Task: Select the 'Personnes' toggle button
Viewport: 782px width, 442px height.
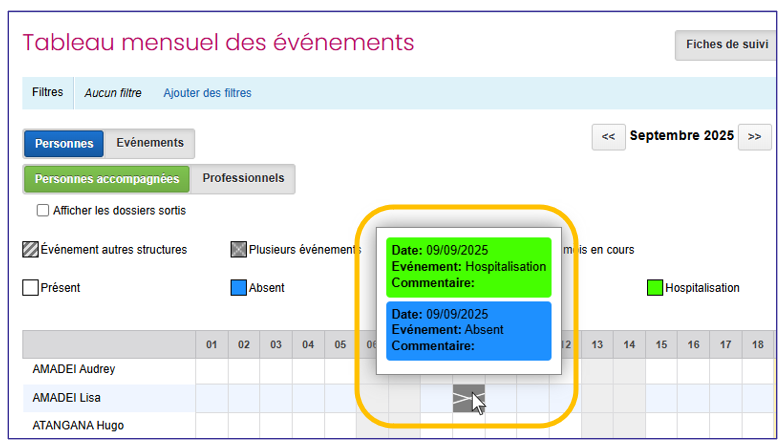Action: [x=64, y=144]
